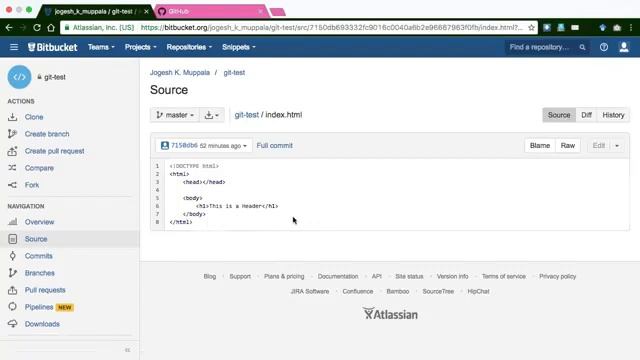Close the GitHub browser tab
The height and width of the screenshot is (360, 640).
(x=260, y=11)
